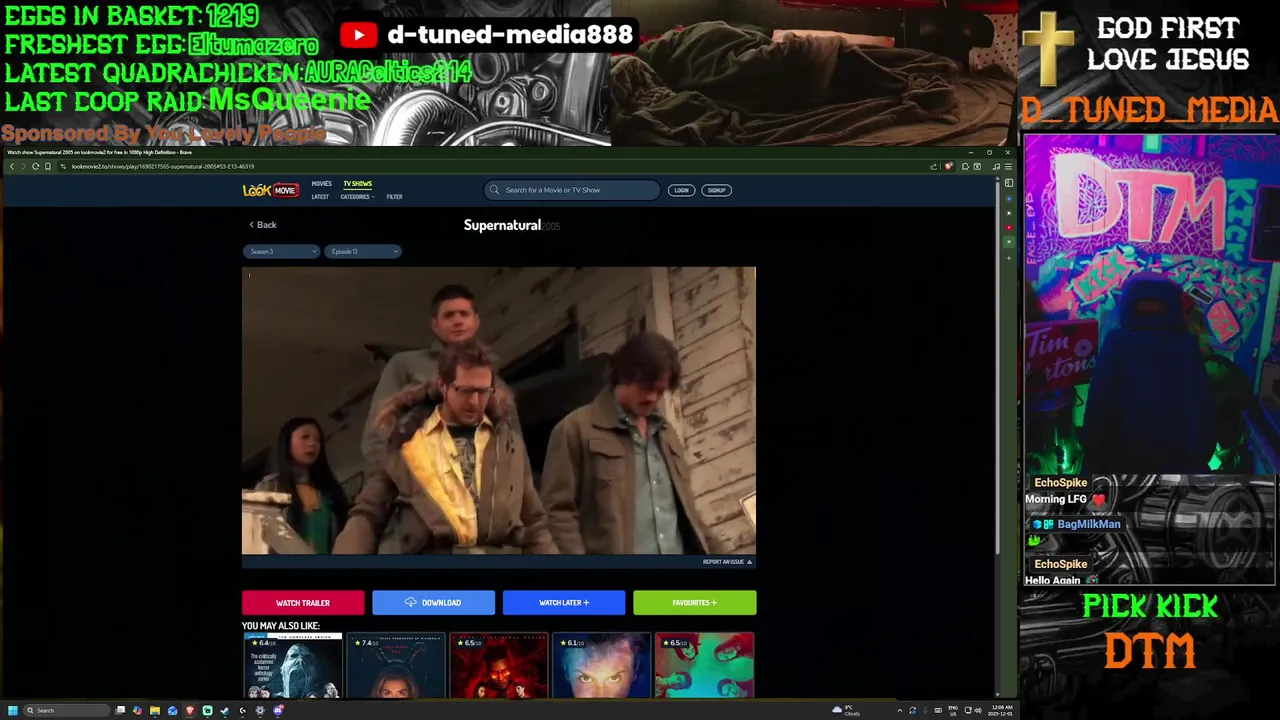Open File Explorer from taskbar
Image resolution: width=1280 pixels, height=720 pixels.
155,710
